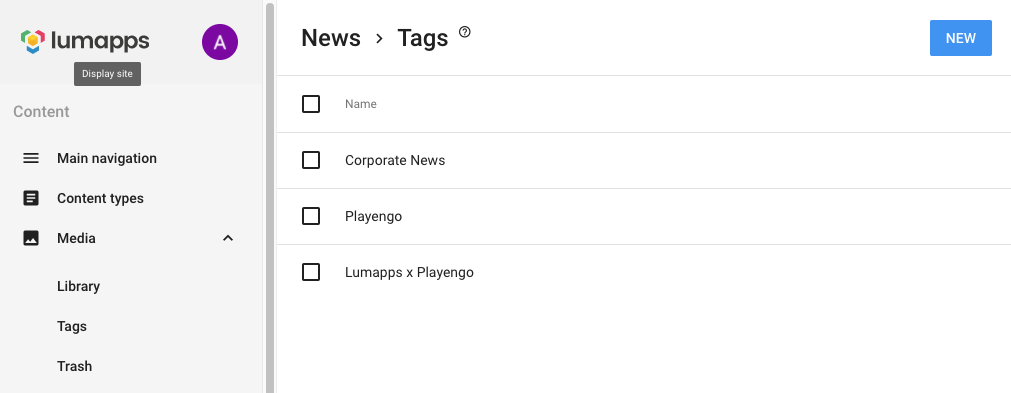Click the breadcrumb arrow between News and Tags
The width and height of the screenshot is (1011, 393).
[x=379, y=39]
